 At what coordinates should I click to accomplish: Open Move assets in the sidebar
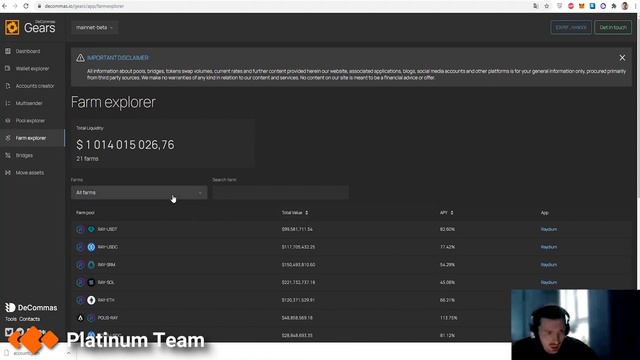(30, 173)
